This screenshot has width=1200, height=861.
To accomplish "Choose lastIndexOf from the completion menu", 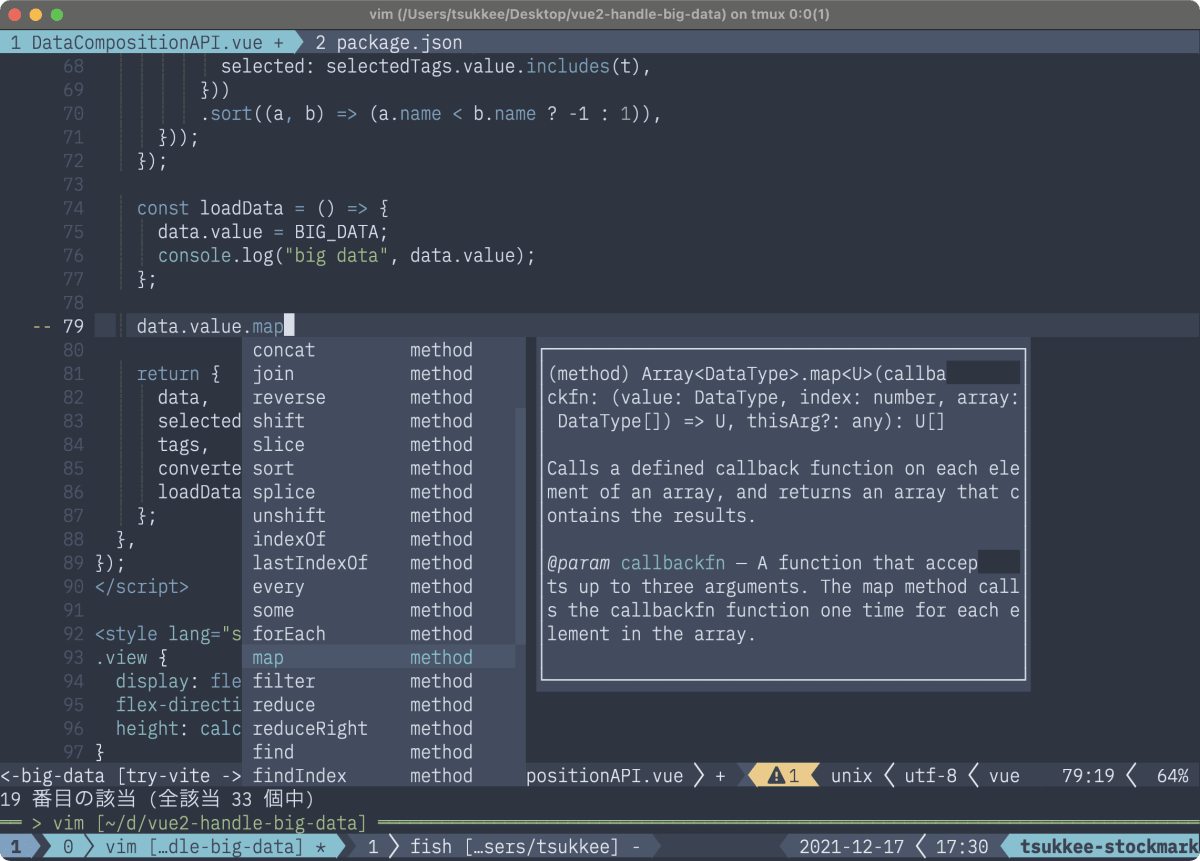I will (379, 563).
